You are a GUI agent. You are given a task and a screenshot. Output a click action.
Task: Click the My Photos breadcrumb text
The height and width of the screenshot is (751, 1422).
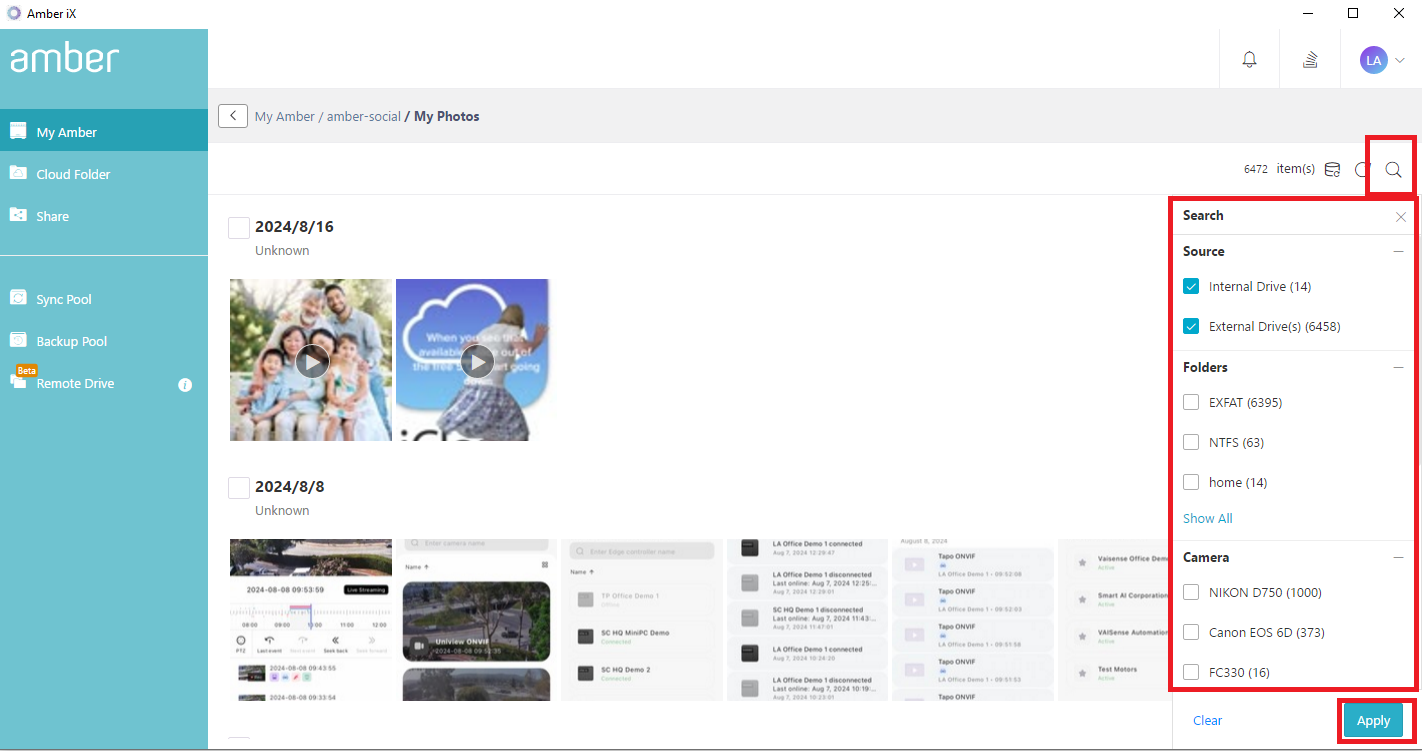pyautogui.click(x=447, y=117)
